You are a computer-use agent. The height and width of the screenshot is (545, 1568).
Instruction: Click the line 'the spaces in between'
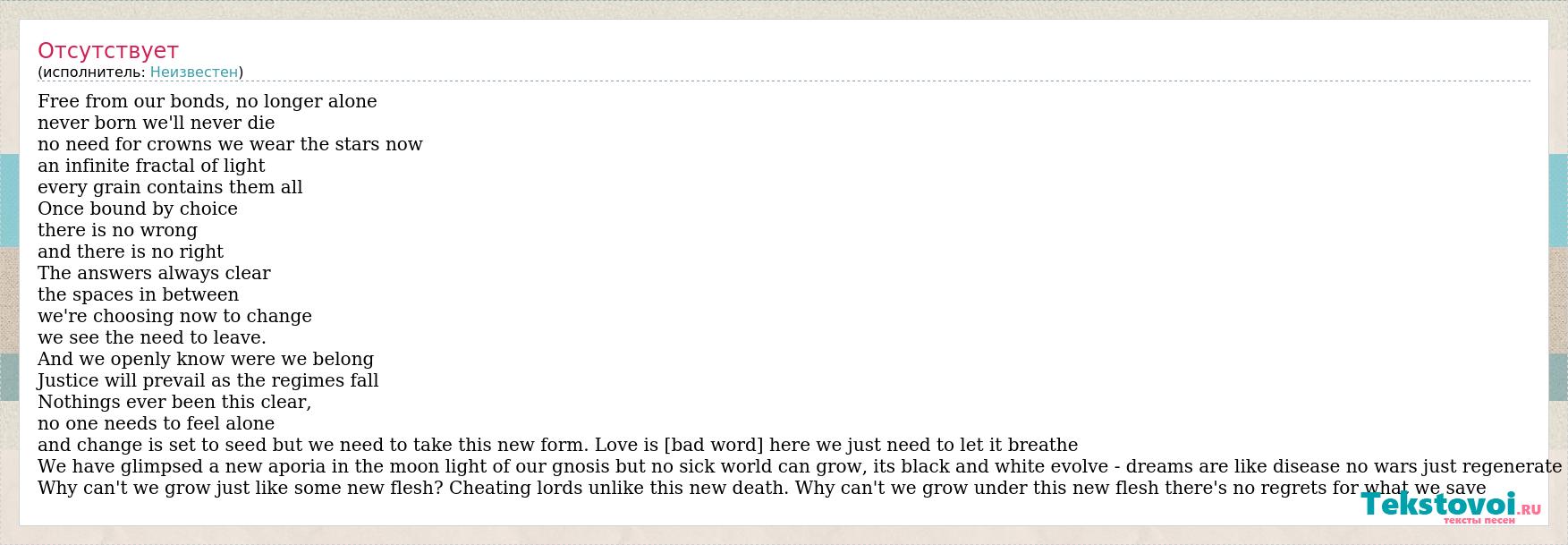[139, 294]
